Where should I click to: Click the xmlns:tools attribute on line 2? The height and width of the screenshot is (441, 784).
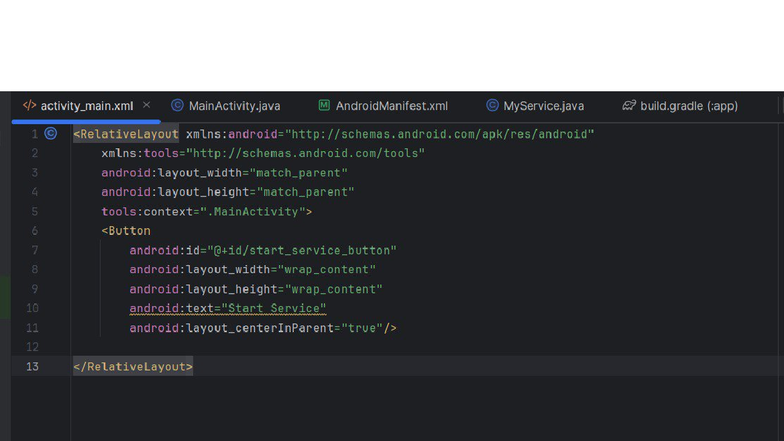coord(263,154)
